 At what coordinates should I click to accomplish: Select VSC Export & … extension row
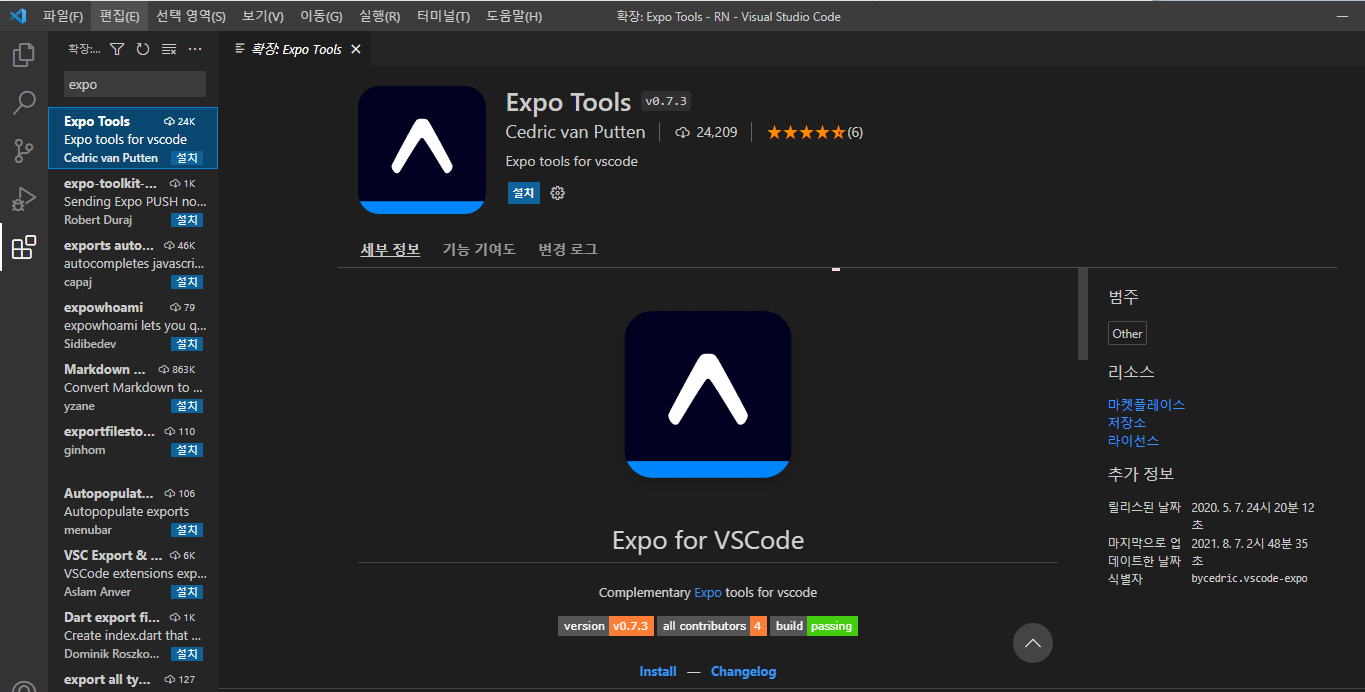(x=133, y=573)
